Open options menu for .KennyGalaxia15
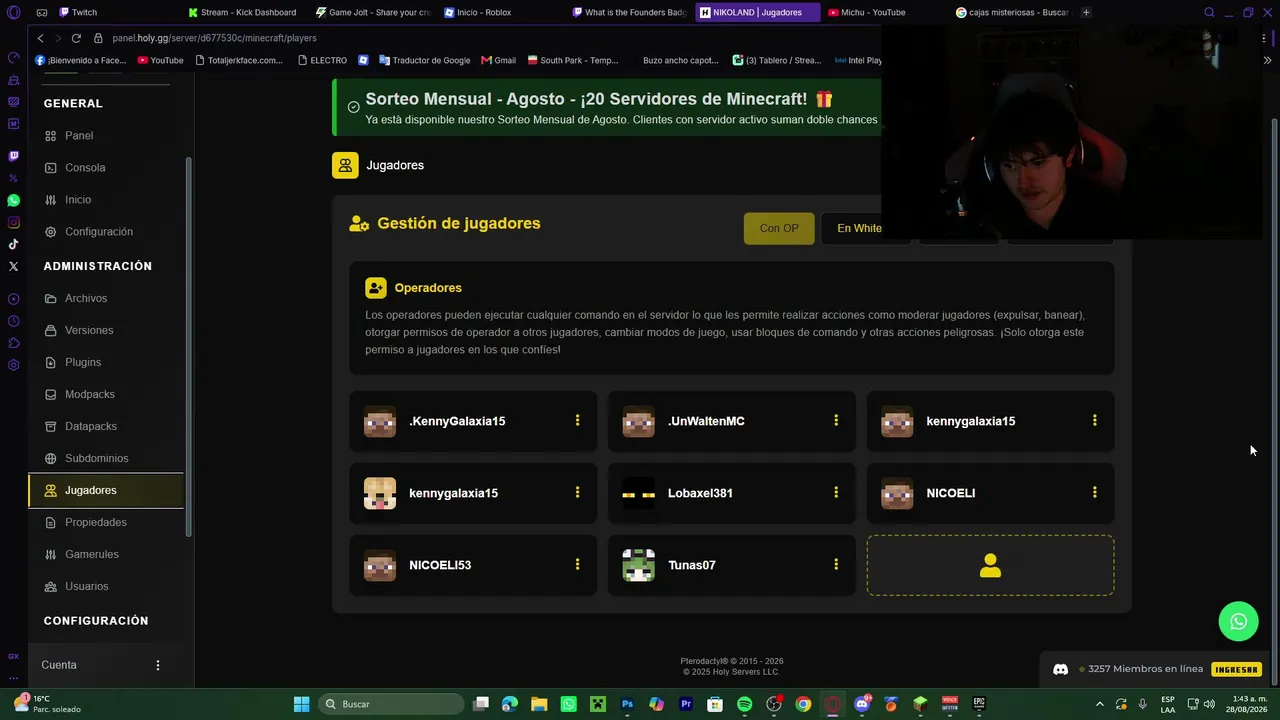 (x=577, y=421)
